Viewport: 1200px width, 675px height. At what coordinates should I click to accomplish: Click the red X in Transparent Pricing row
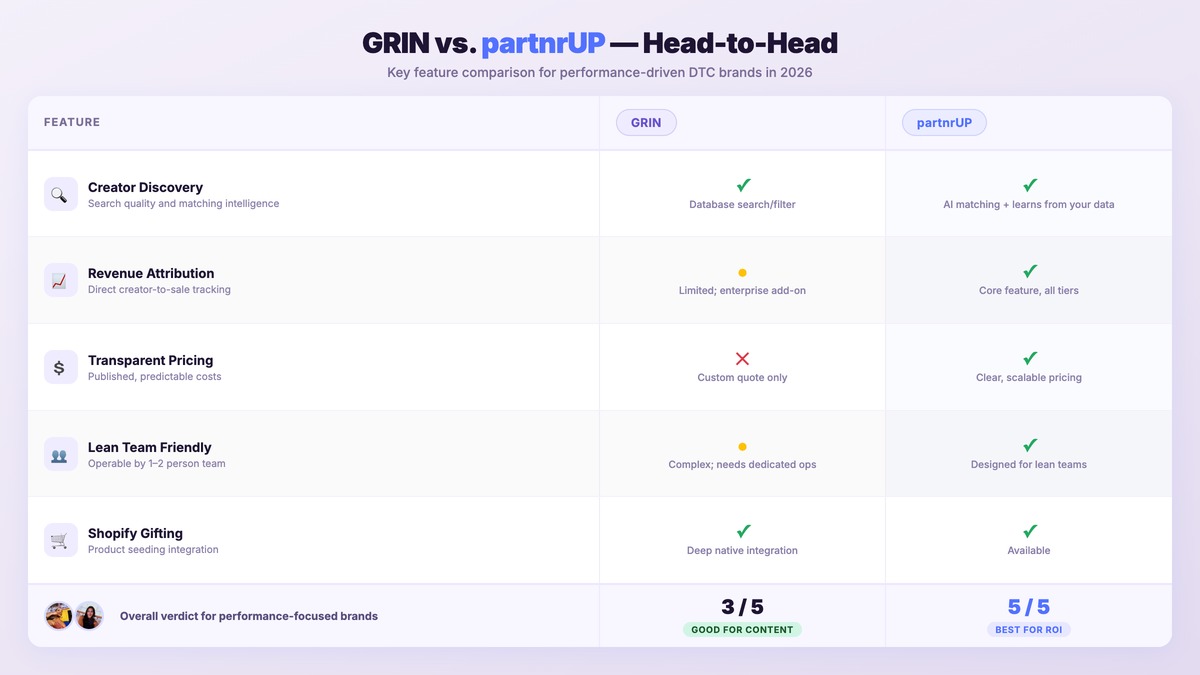[742, 358]
